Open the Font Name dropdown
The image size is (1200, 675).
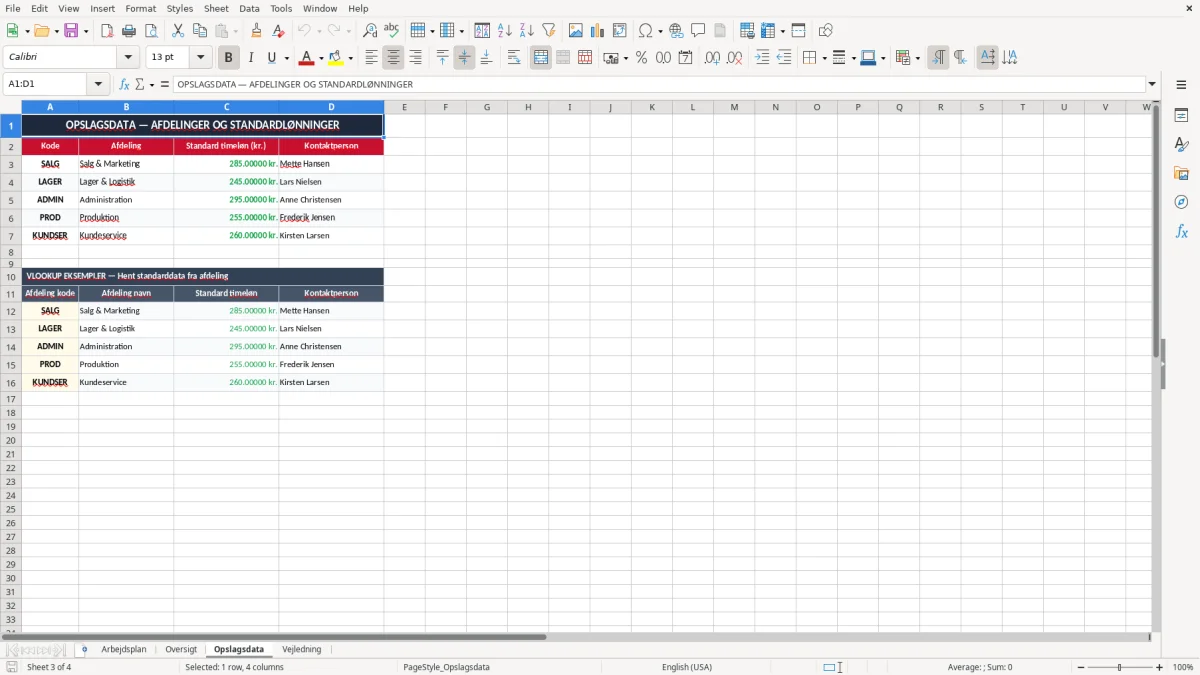tap(128, 58)
